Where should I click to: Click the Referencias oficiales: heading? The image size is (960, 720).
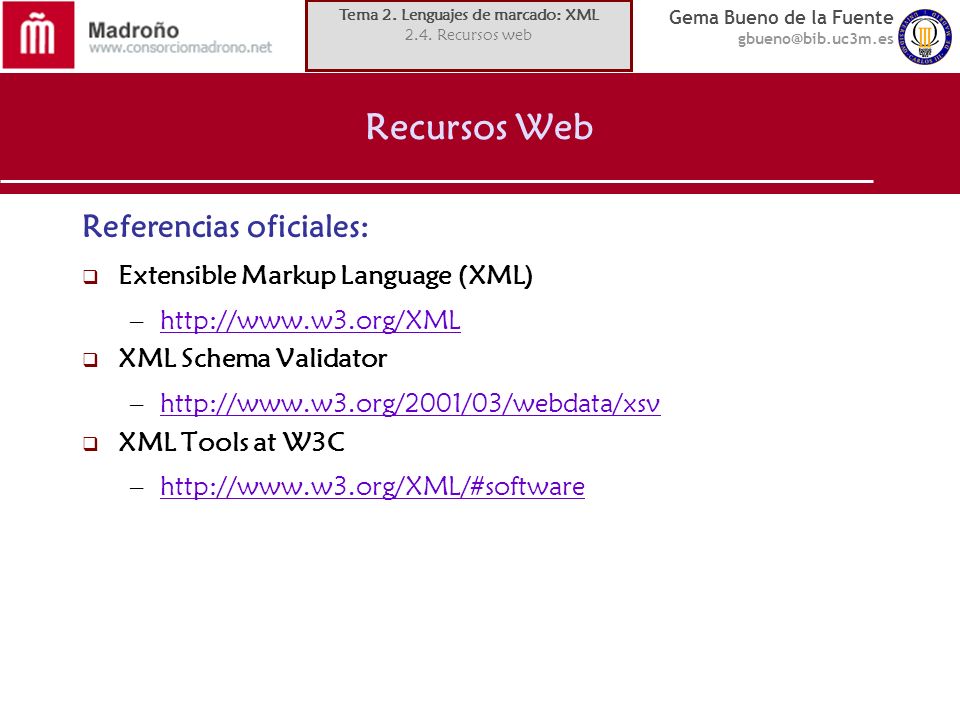pos(225,226)
